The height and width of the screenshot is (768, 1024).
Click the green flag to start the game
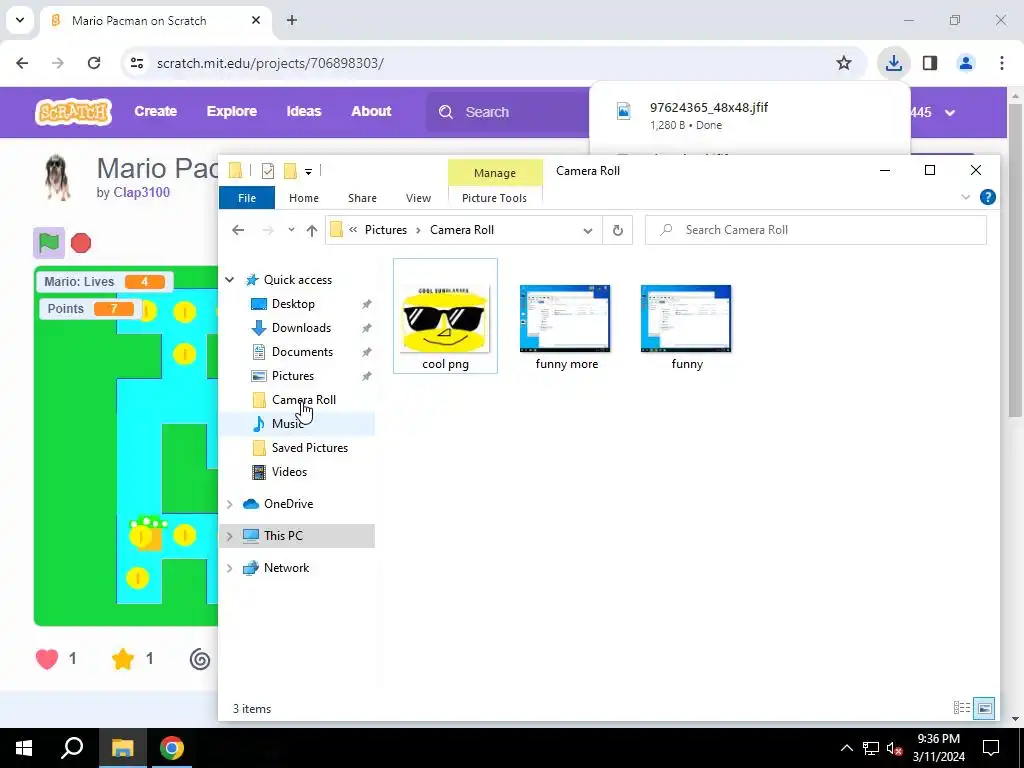pos(49,243)
